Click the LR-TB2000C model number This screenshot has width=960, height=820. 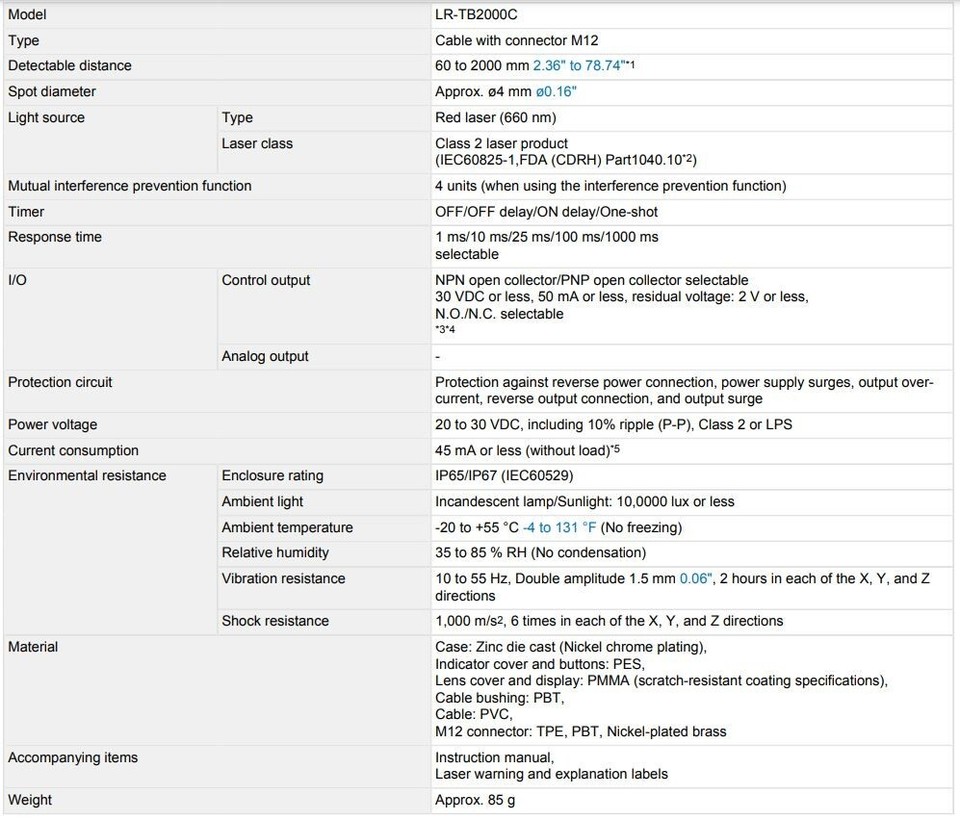coord(476,15)
